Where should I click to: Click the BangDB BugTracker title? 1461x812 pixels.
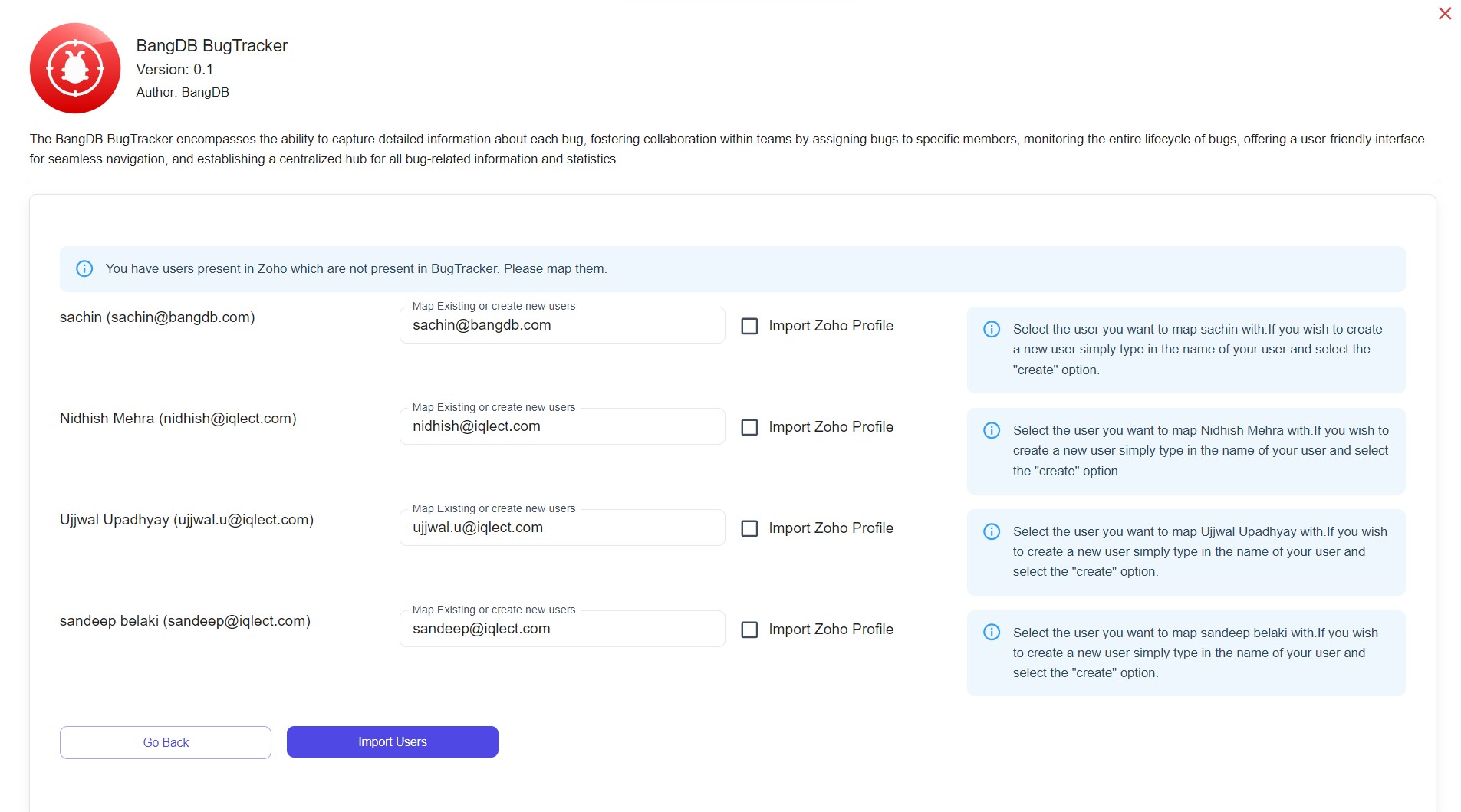(x=212, y=46)
